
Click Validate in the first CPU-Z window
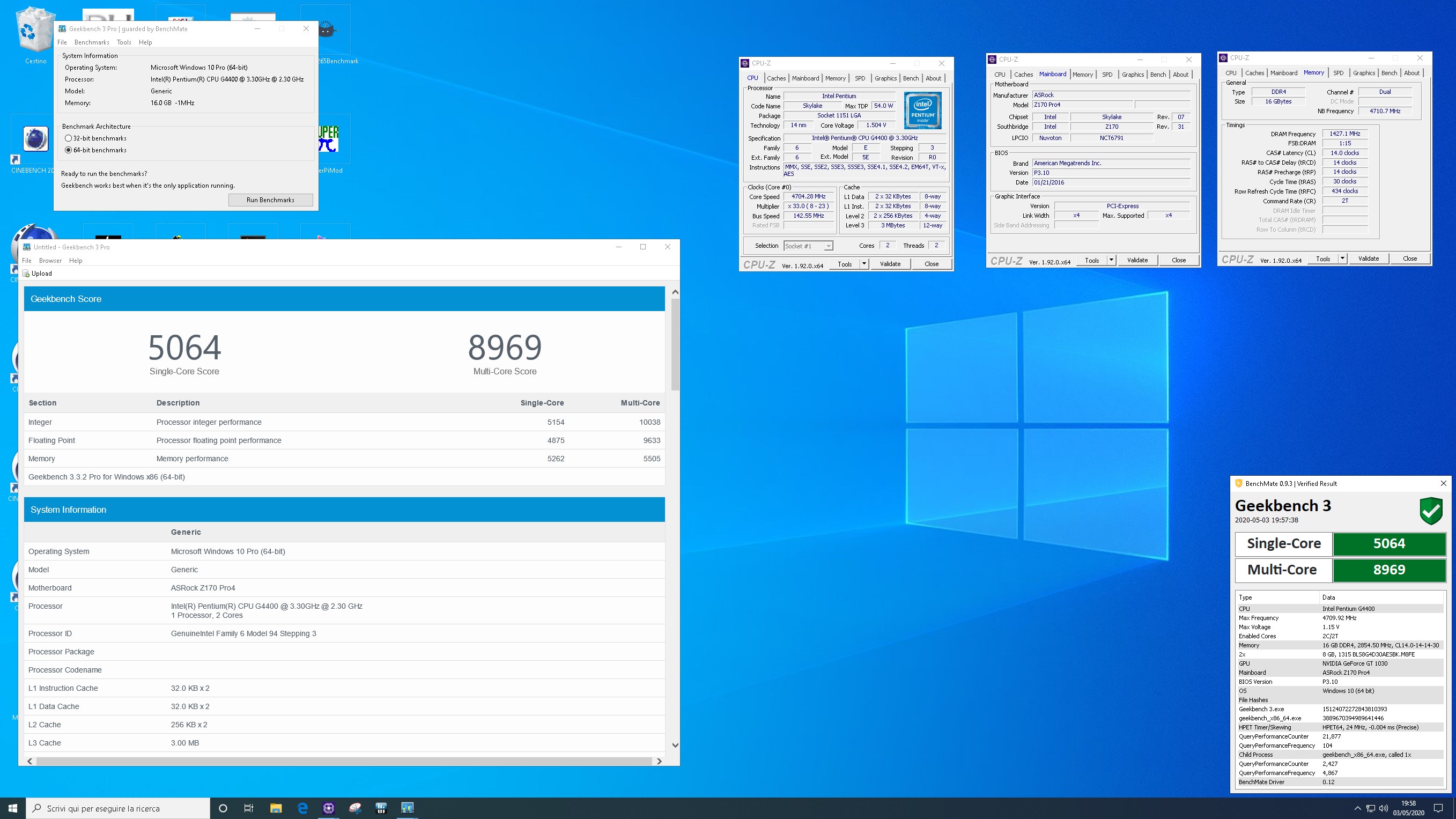coord(890,264)
